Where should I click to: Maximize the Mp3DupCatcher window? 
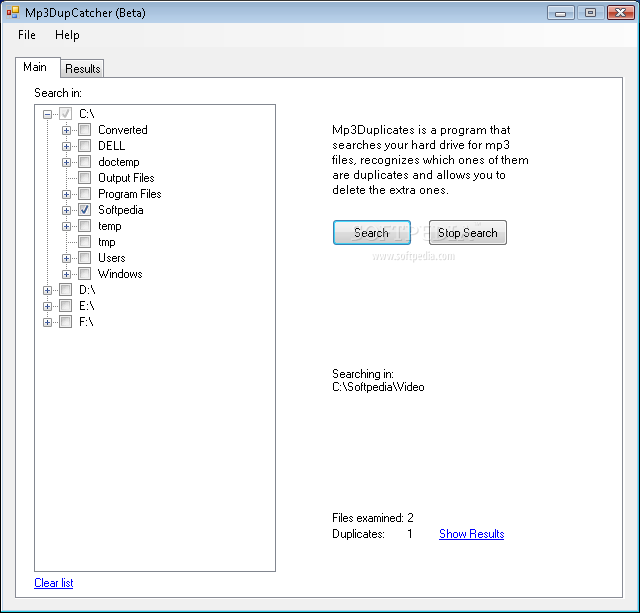590,13
